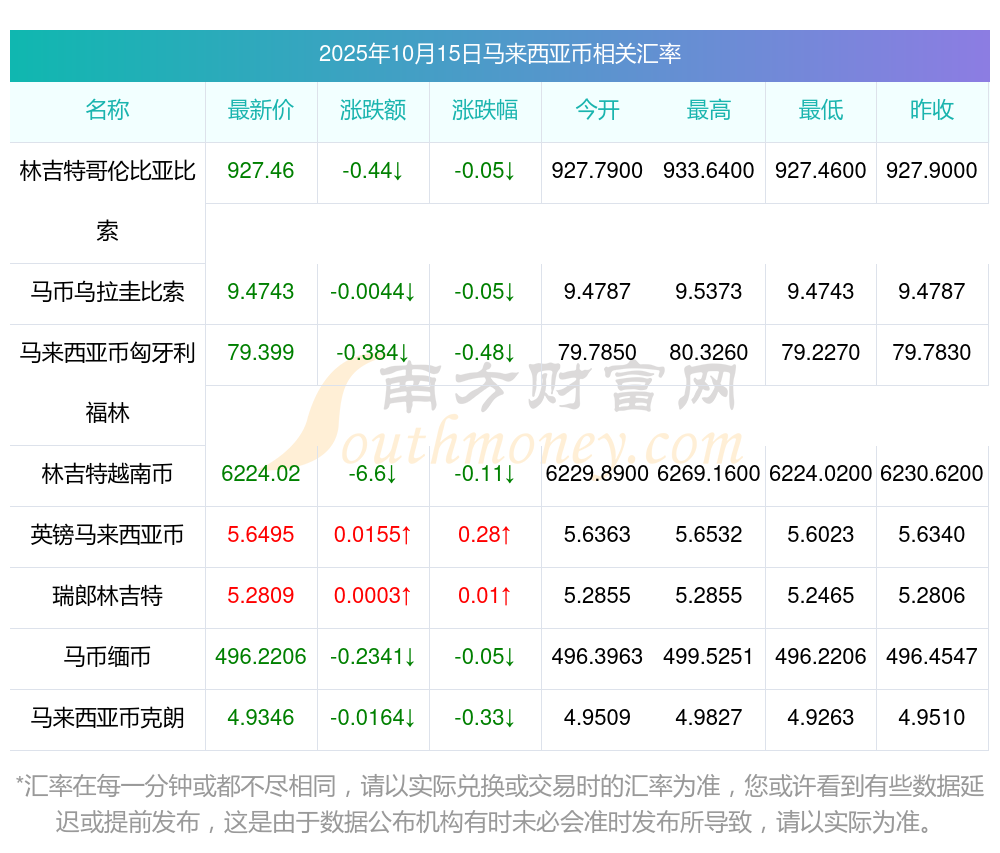The width and height of the screenshot is (1000, 853).
Task: Click previous close 79.7830
Action: coord(932,353)
